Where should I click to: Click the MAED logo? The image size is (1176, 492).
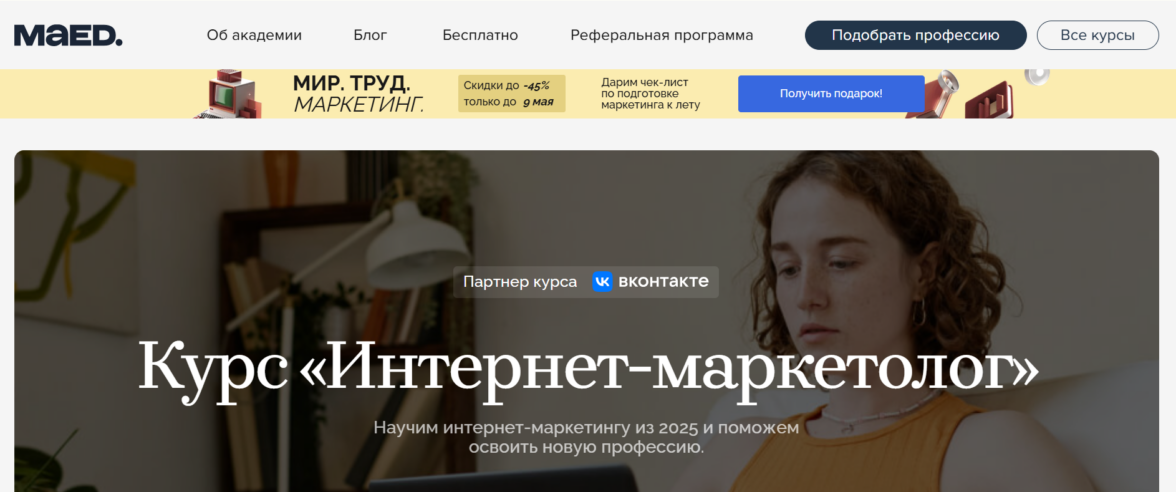[68, 35]
